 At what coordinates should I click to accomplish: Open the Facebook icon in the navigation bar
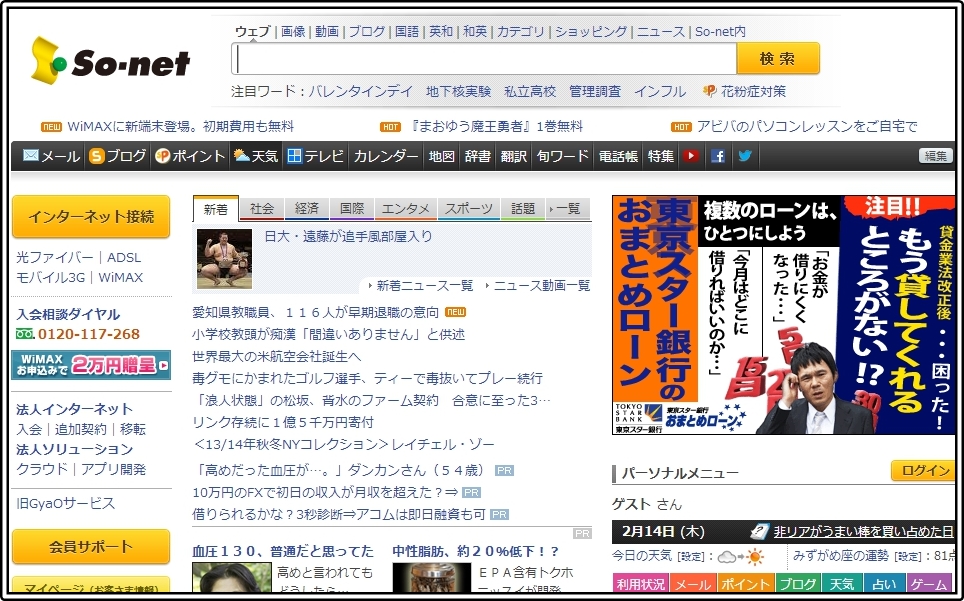tap(717, 156)
